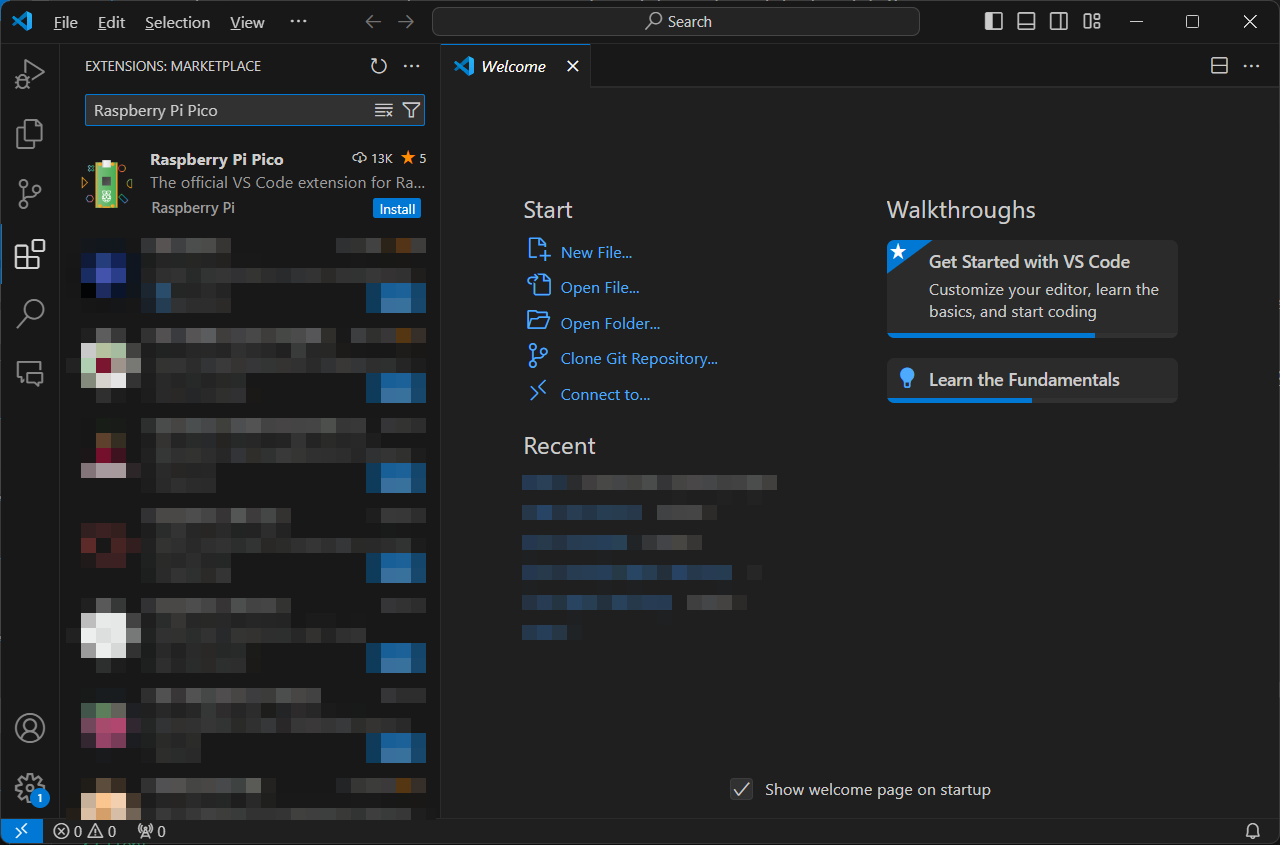Select the Extensions view icon
Screen dimensions: 1280x845
click(29, 254)
